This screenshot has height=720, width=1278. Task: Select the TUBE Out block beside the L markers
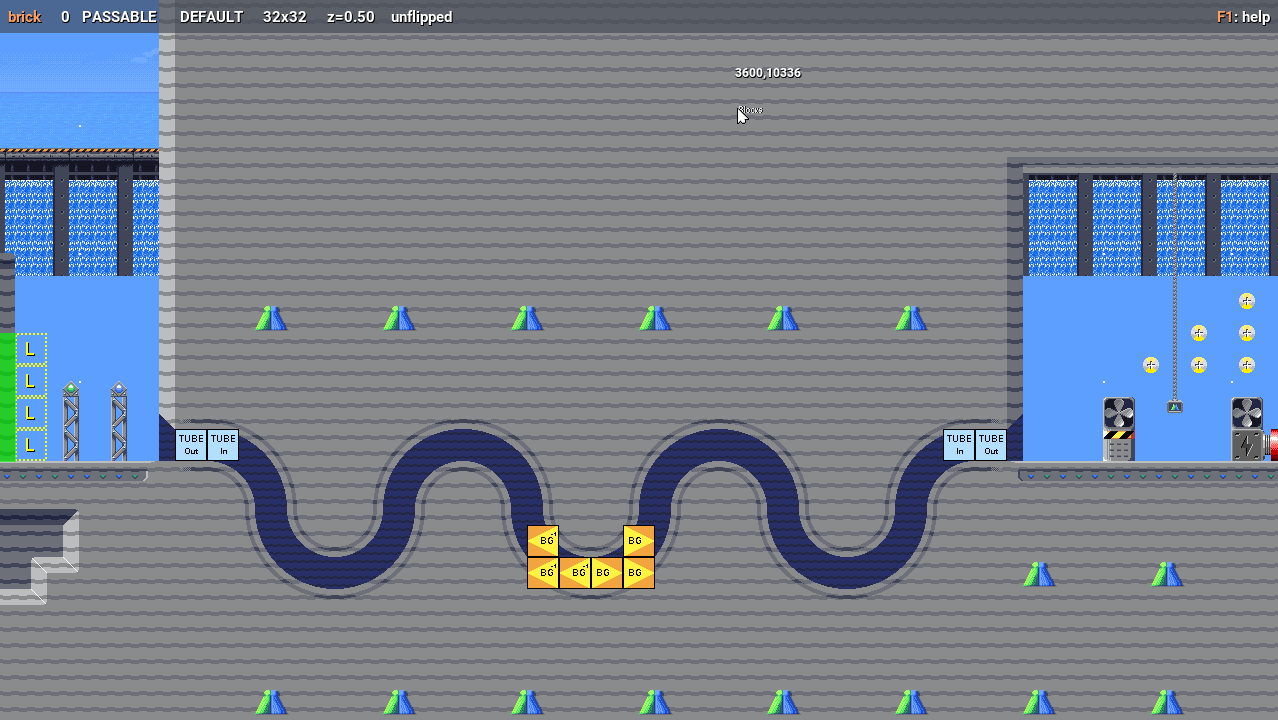(x=191, y=445)
